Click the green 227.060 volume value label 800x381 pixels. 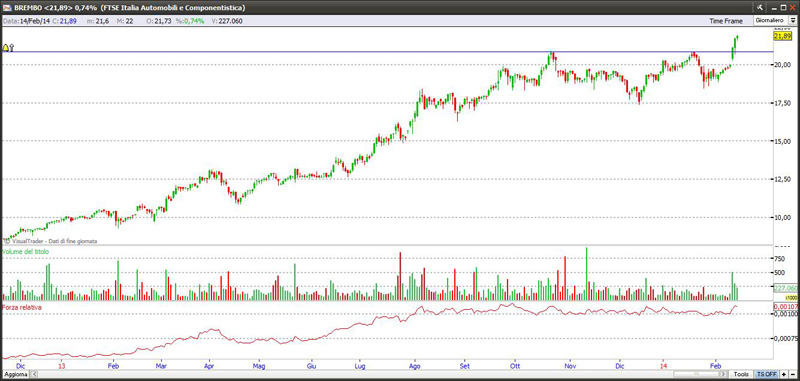[786, 289]
